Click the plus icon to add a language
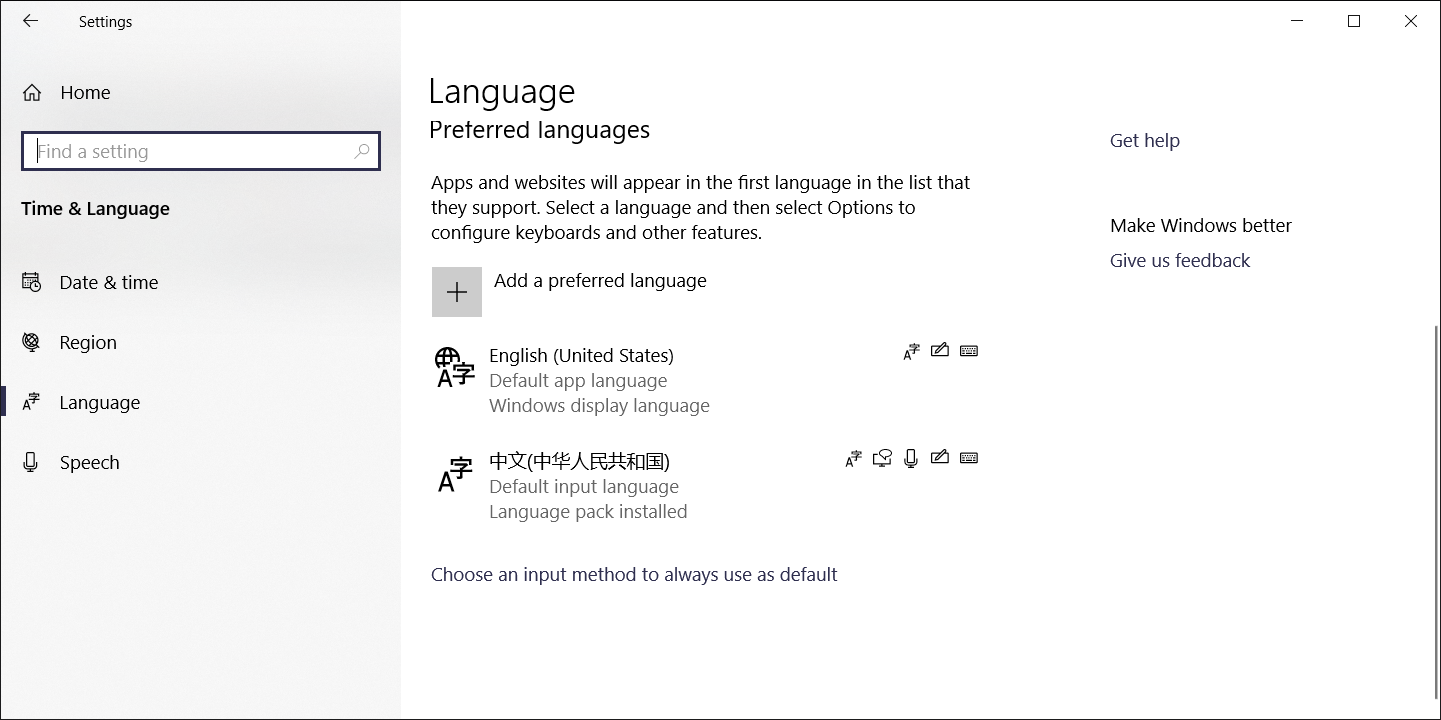 (x=457, y=291)
